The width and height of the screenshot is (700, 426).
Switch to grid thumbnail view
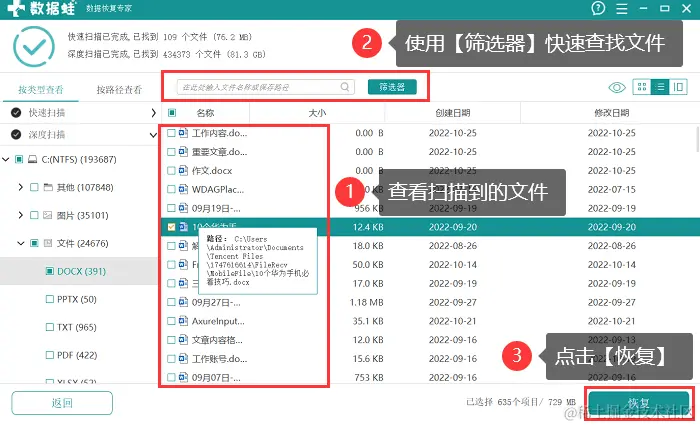point(642,87)
